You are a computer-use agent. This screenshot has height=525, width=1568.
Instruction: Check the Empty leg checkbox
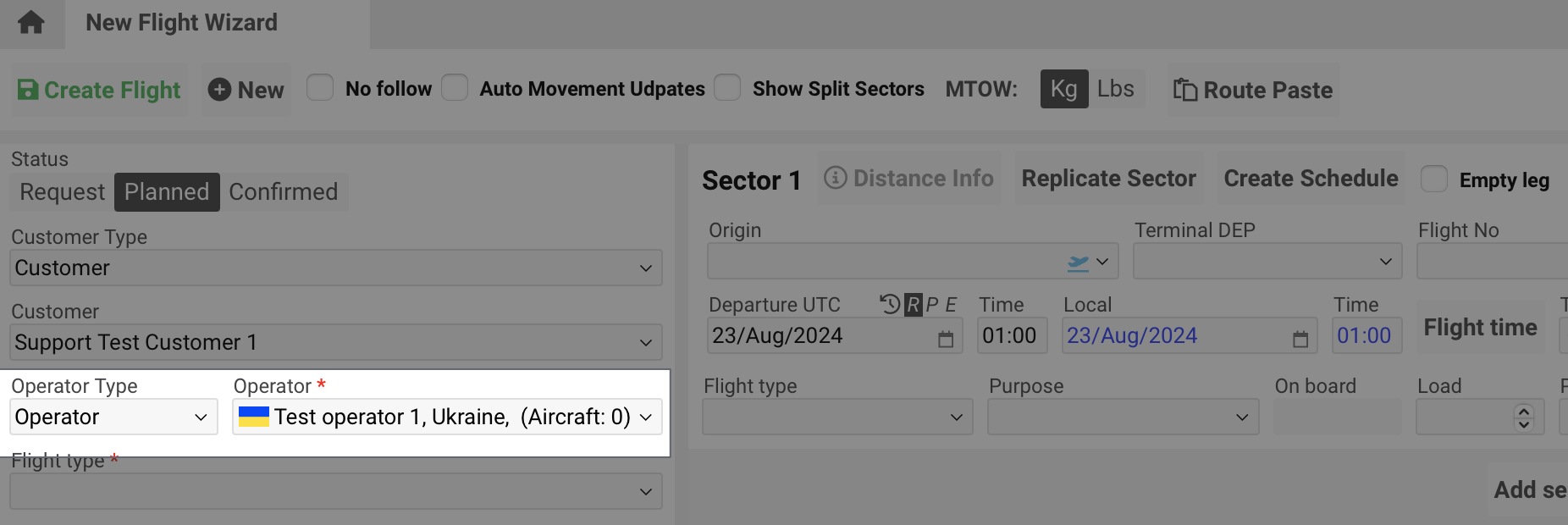tap(1433, 180)
